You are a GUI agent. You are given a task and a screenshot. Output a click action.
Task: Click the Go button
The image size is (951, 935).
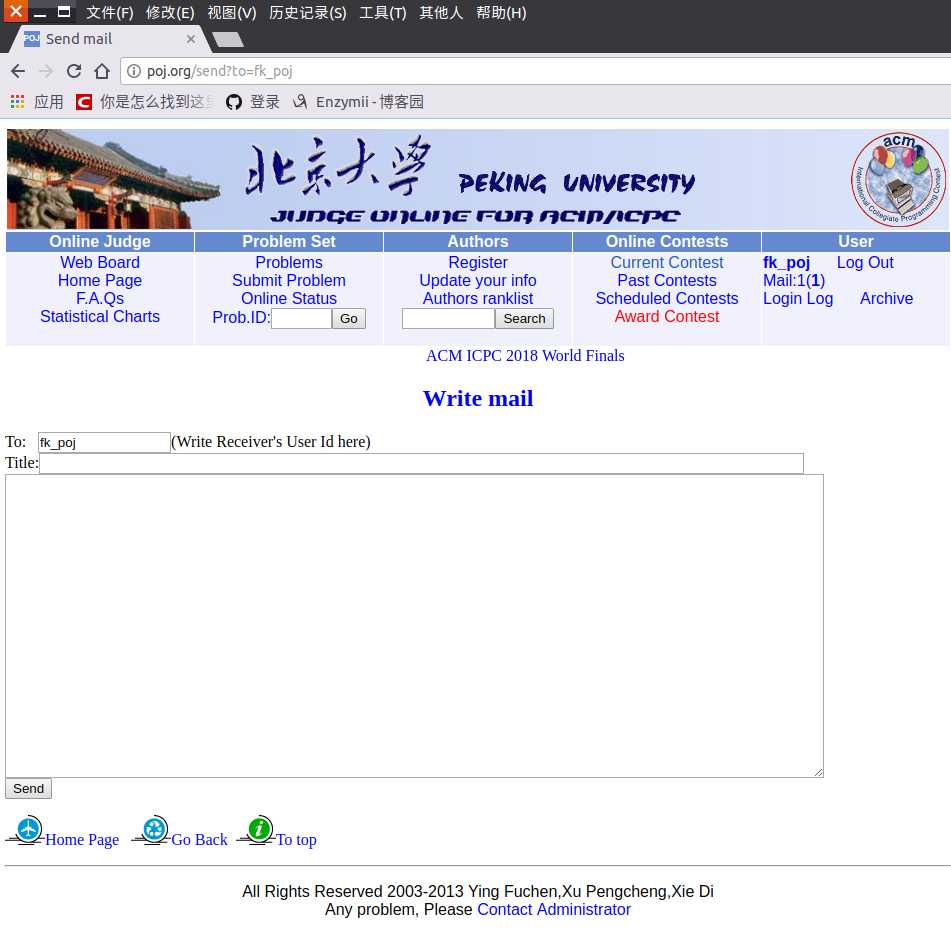pyautogui.click(x=349, y=318)
